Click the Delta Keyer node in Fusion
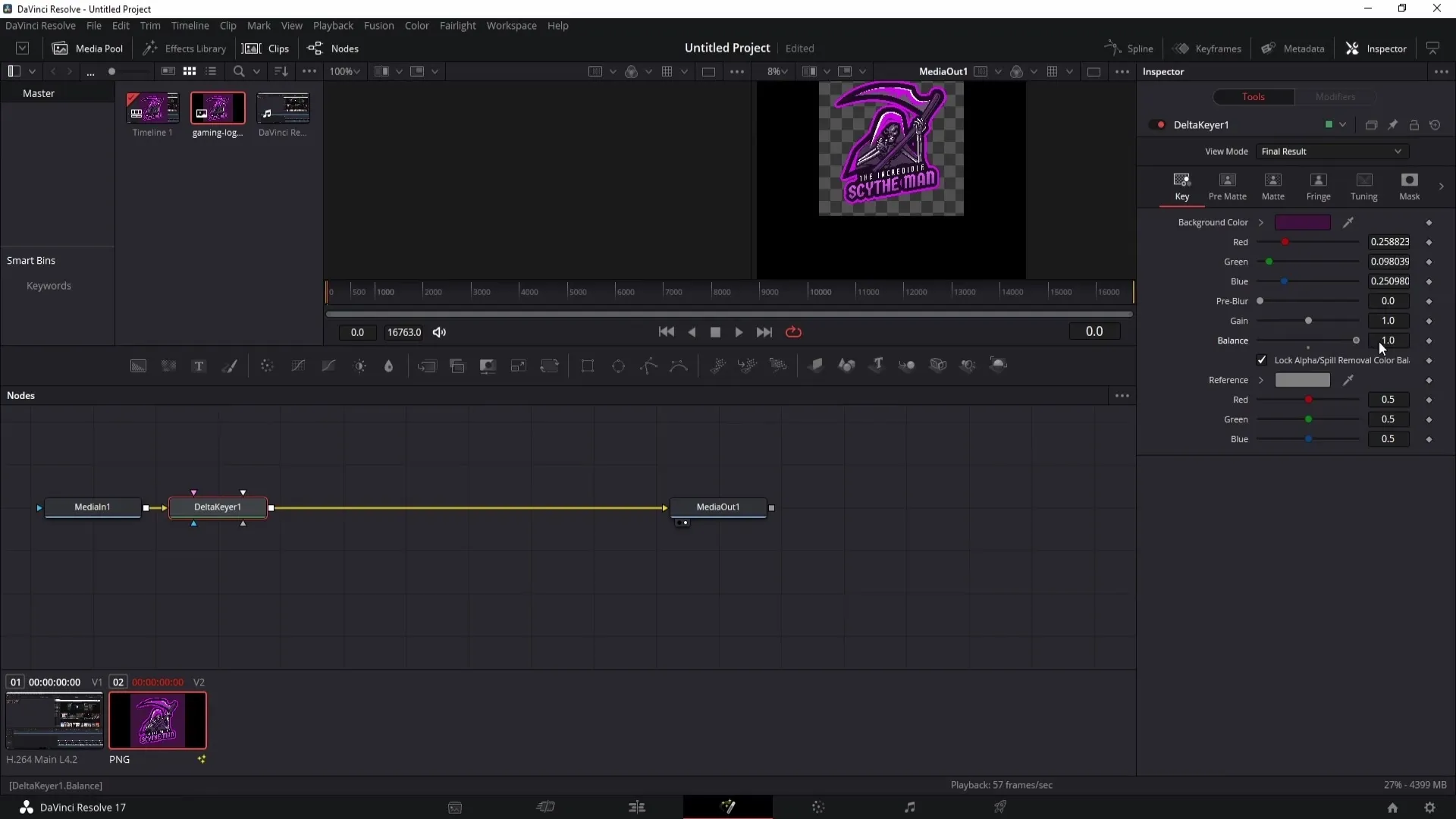1456x819 pixels. pos(218,507)
